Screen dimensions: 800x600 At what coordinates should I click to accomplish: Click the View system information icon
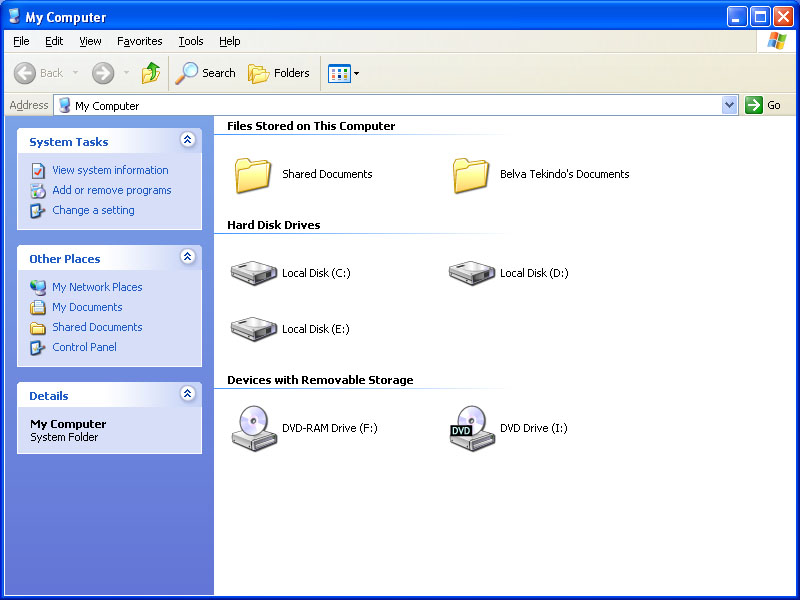click(x=38, y=170)
